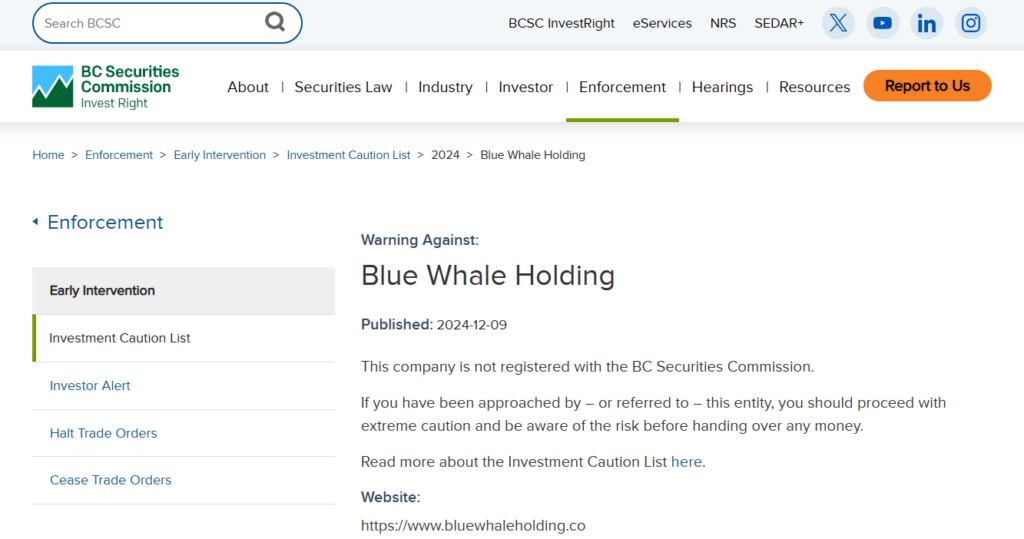Click the Report to Us button
The image size is (1024, 539).
[927, 86]
